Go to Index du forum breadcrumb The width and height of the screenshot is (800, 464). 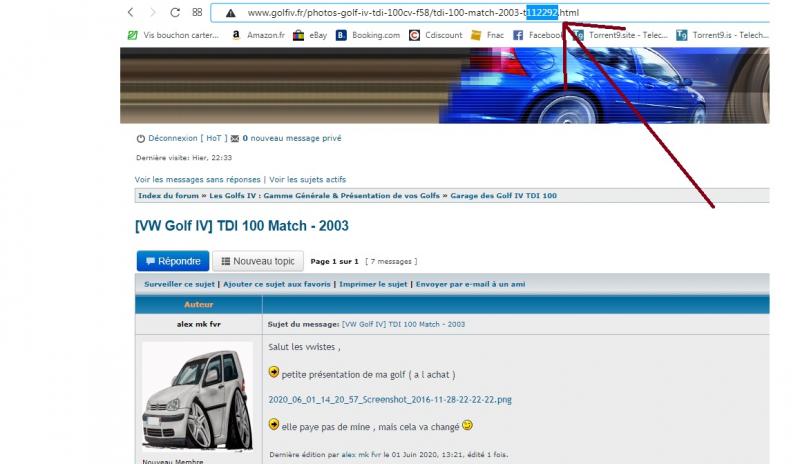click(x=168, y=196)
